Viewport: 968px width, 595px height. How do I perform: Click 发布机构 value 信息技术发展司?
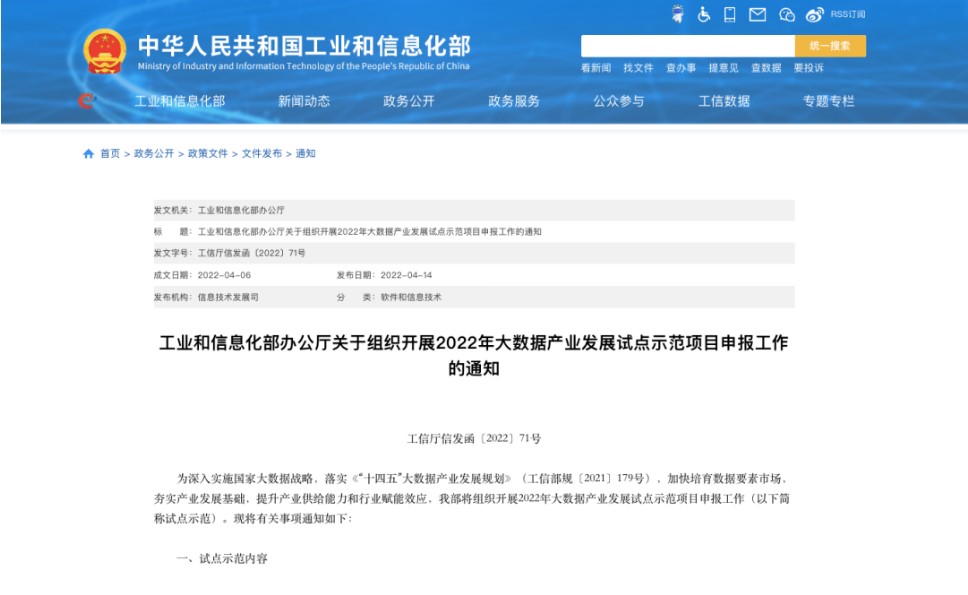[x=228, y=298]
